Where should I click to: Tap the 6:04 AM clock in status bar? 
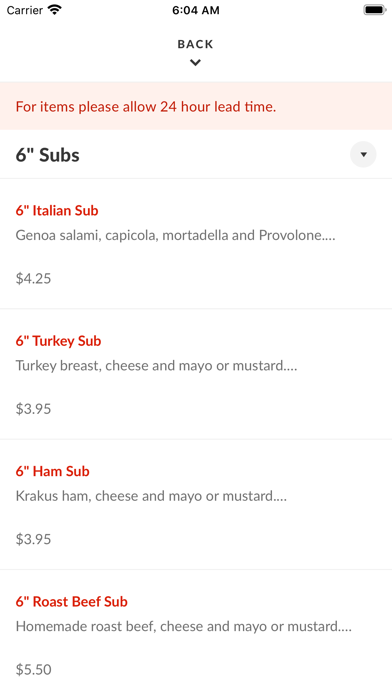tap(196, 10)
